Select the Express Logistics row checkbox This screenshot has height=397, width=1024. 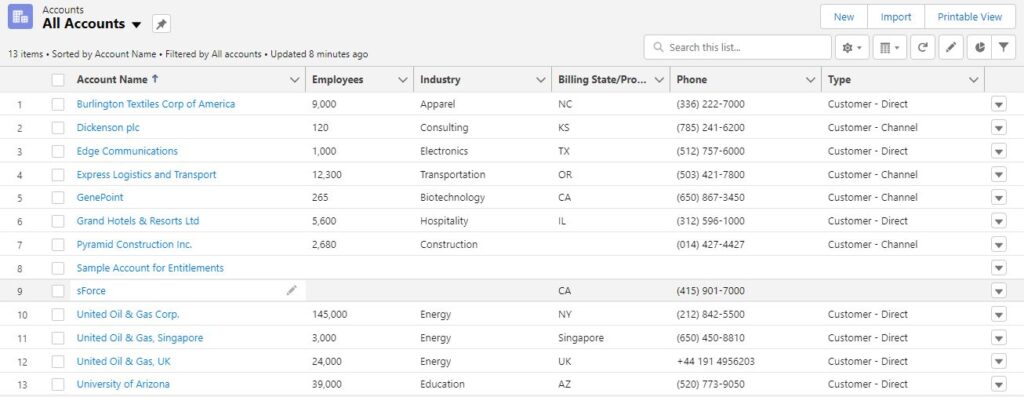coord(58,175)
